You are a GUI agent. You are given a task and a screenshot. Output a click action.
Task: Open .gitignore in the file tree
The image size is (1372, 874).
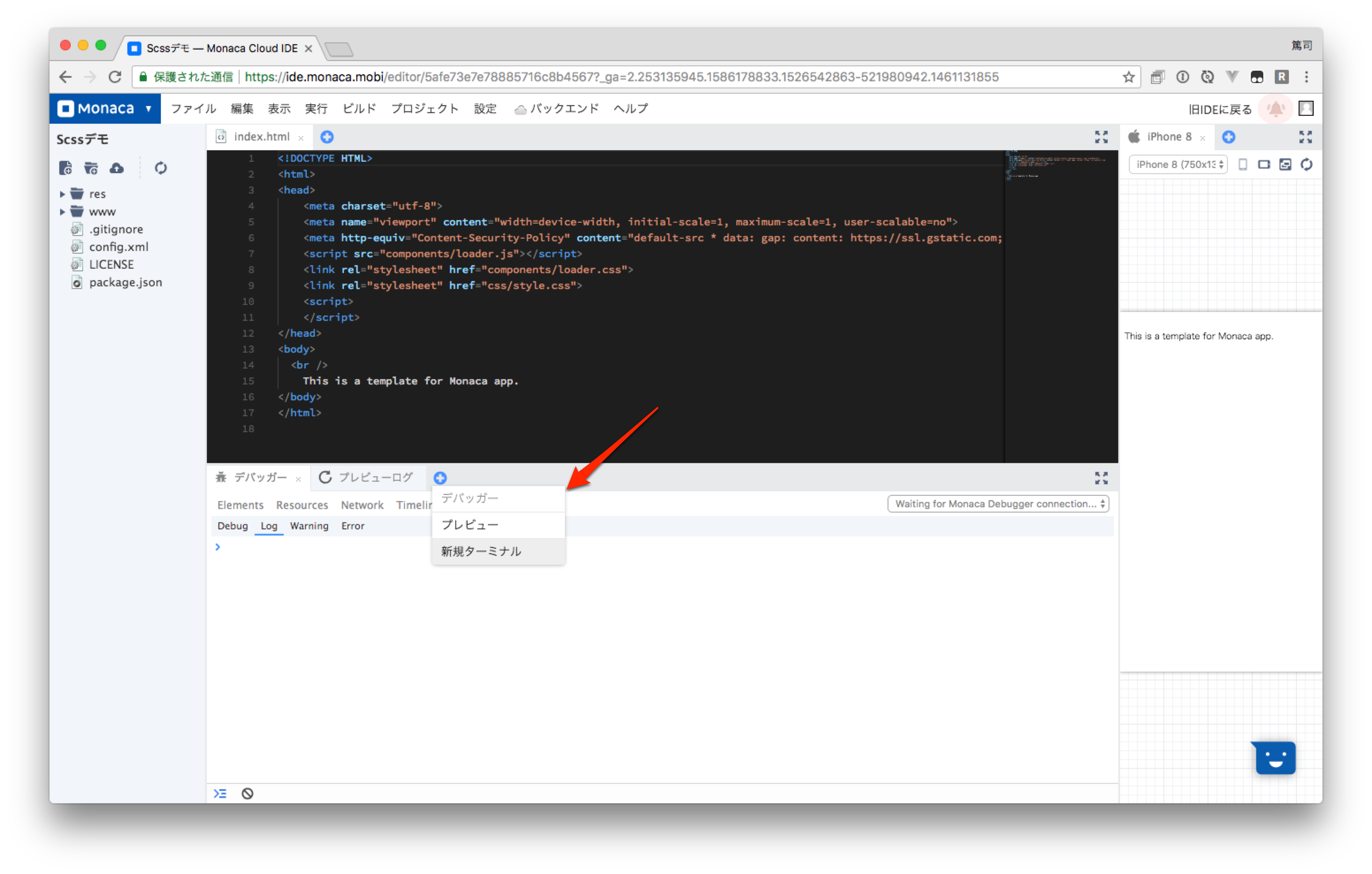(x=116, y=230)
